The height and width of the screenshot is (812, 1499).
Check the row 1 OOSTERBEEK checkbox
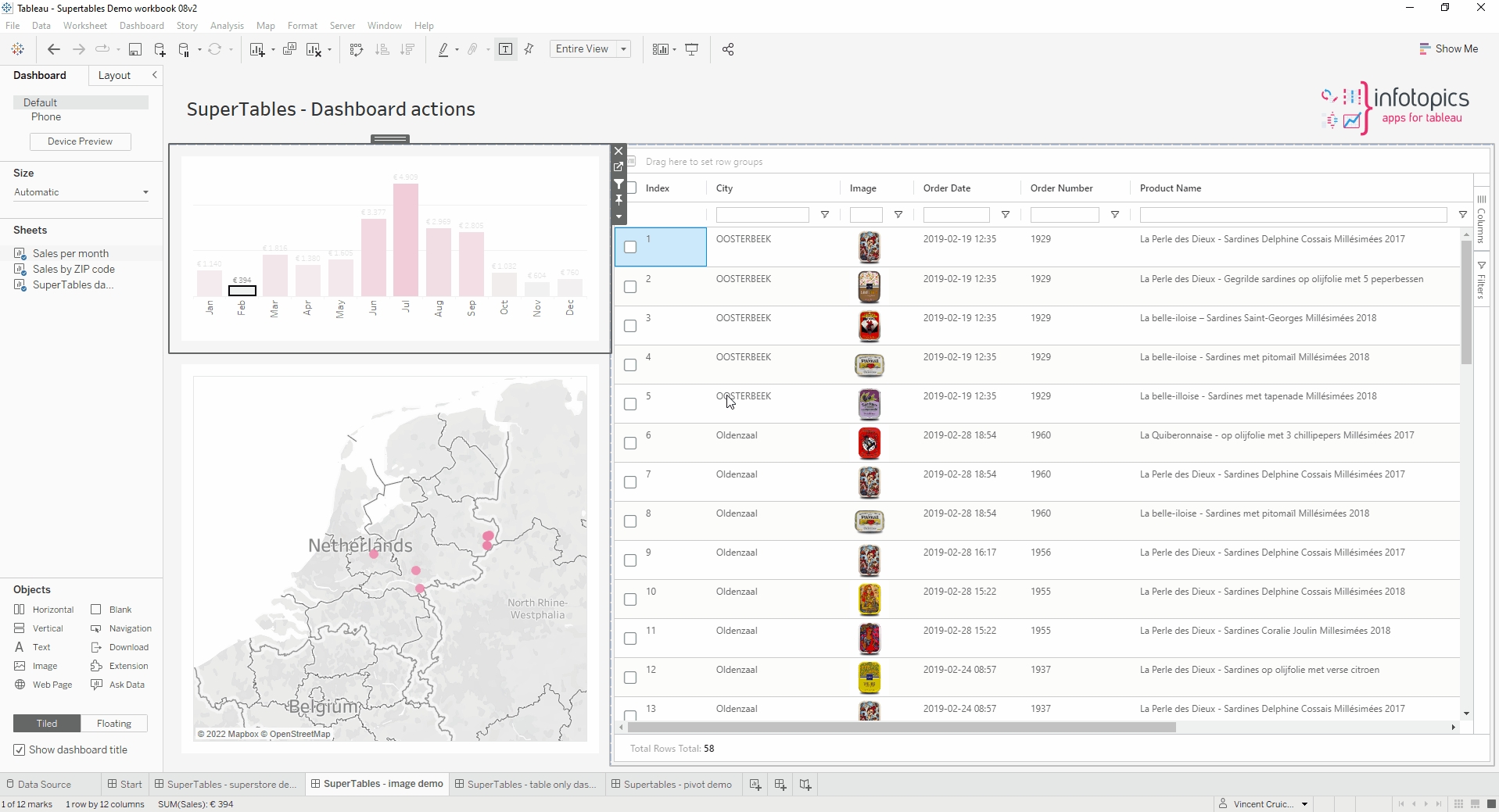point(630,247)
